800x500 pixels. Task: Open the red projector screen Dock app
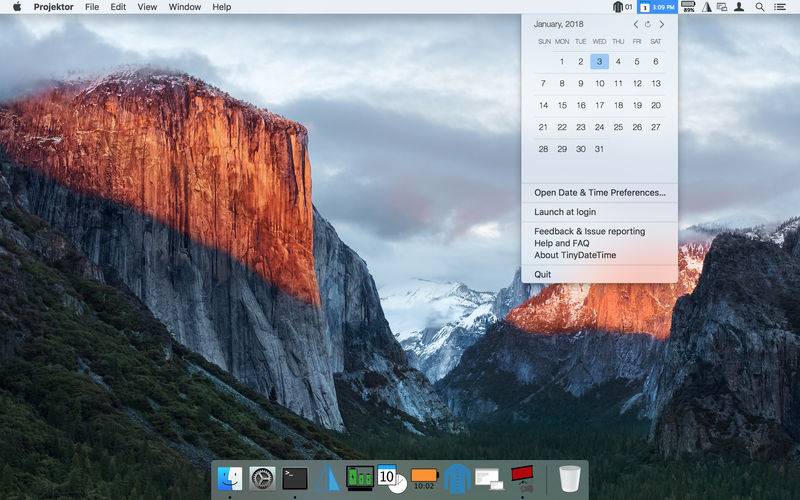pos(522,479)
